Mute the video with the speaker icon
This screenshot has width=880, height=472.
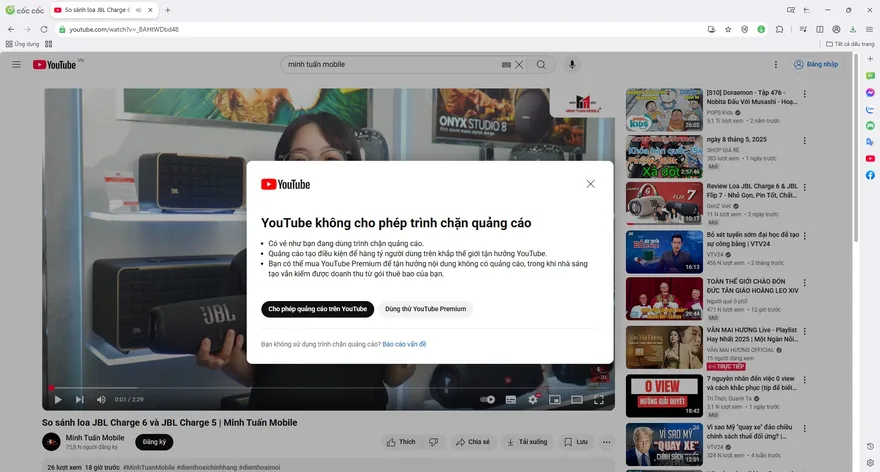(101, 400)
